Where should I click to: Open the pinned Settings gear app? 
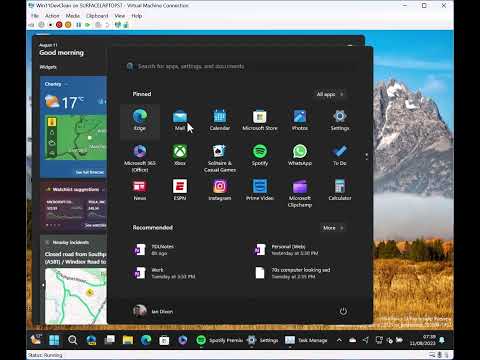pos(340,121)
